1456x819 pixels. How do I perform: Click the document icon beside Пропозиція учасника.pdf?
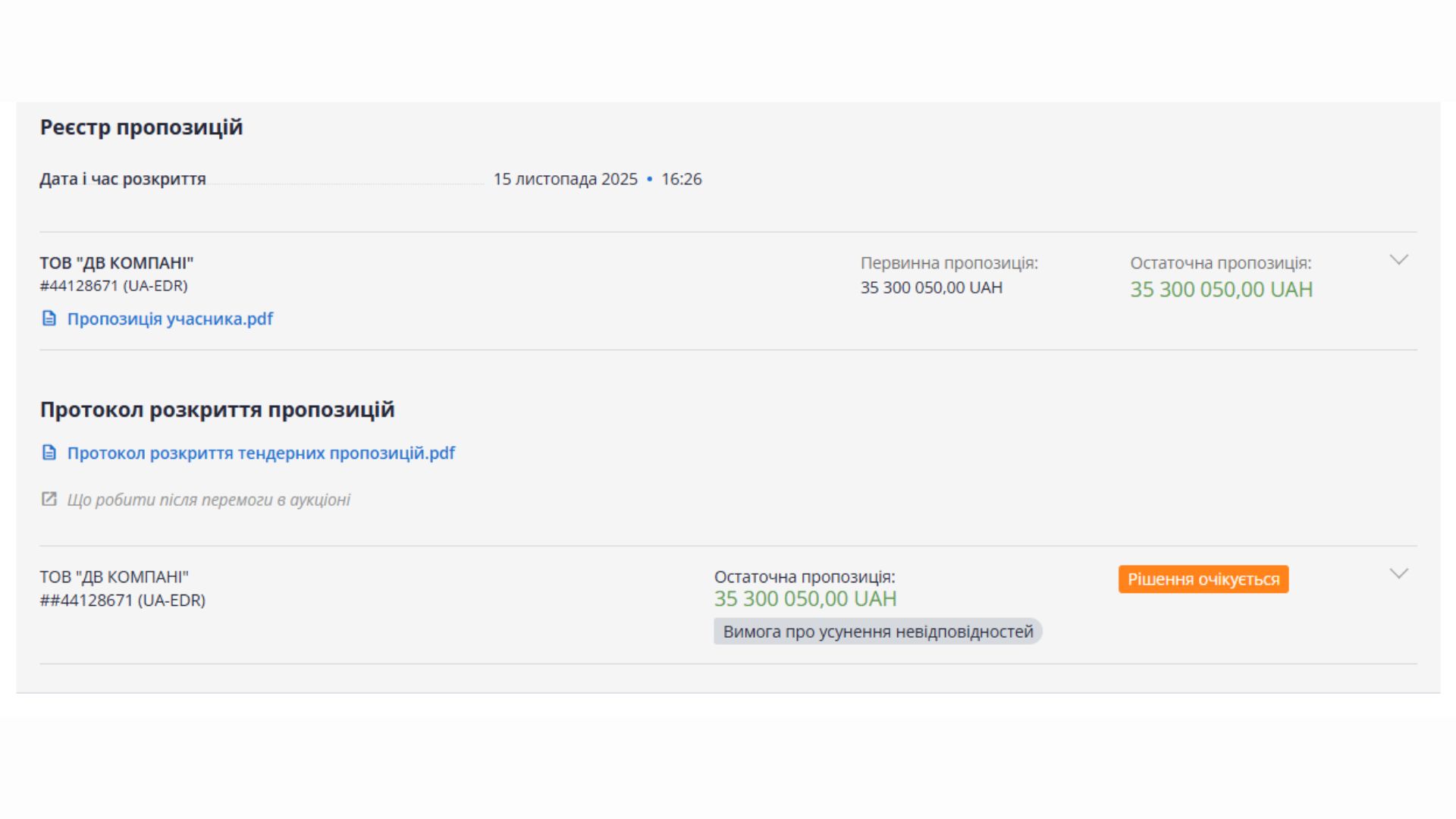pos(49,318)
